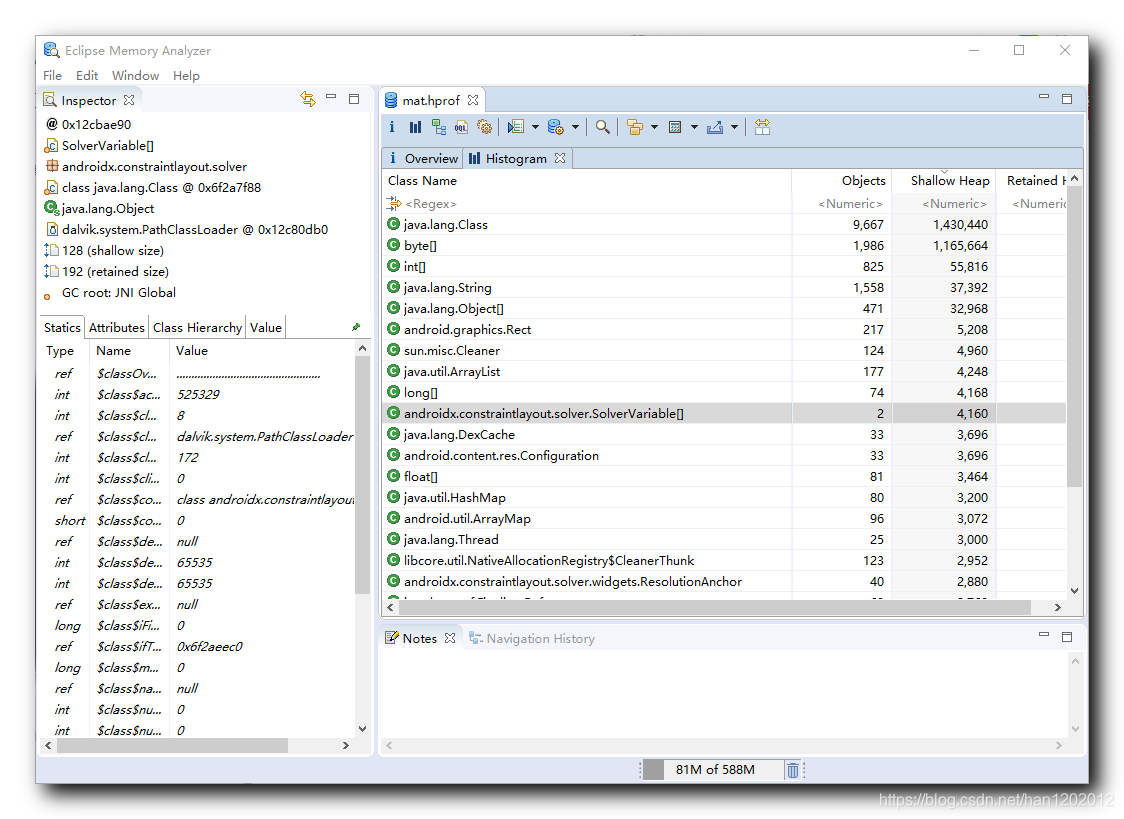Click the garbage collector trash icon
This screenshot has height=819, width=1124.
pos(793,770)
